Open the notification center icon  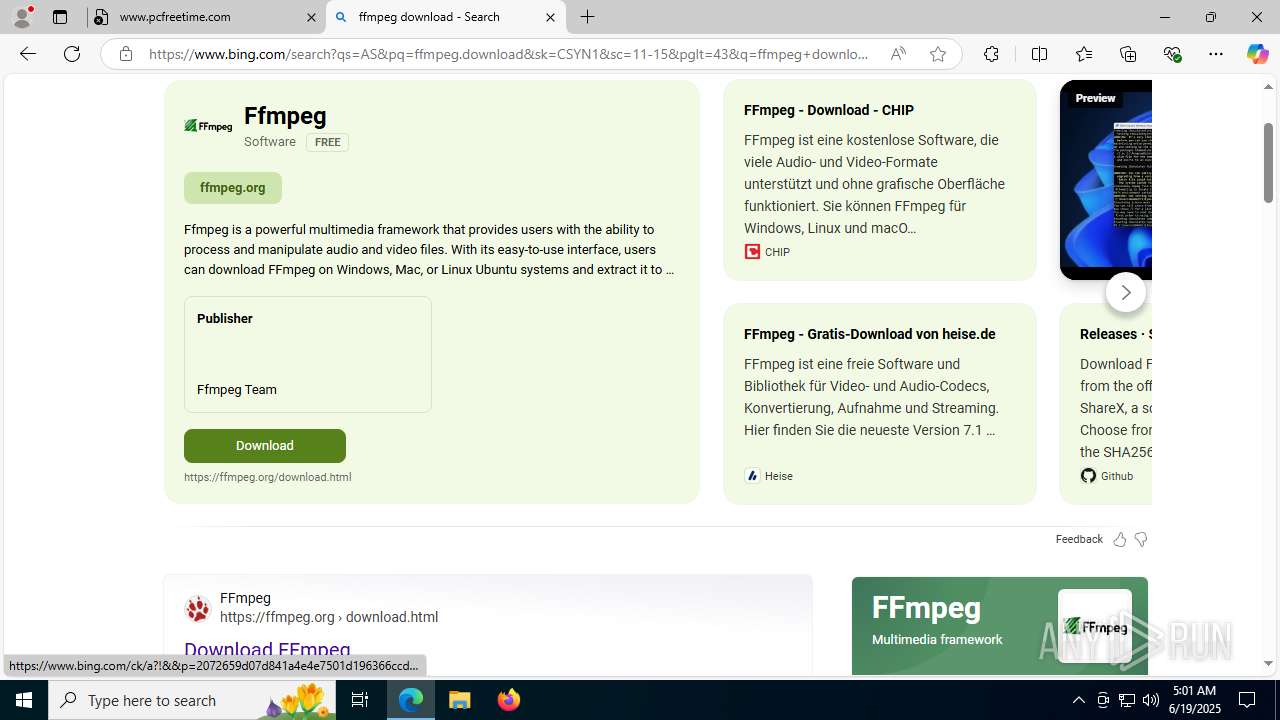click(1247, 700)
